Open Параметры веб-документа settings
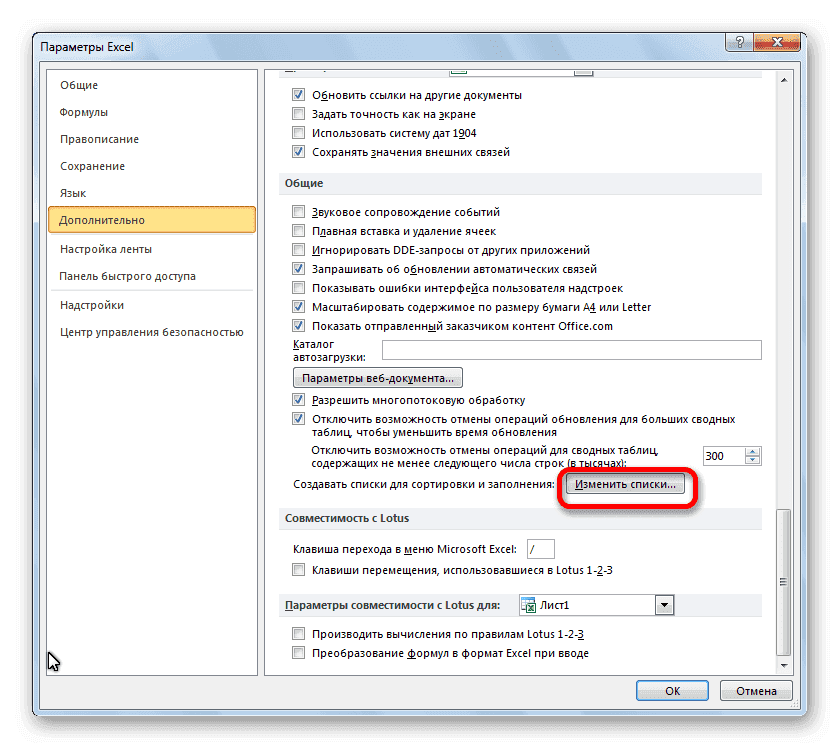The image size is (840, 749). click(376, 377)
